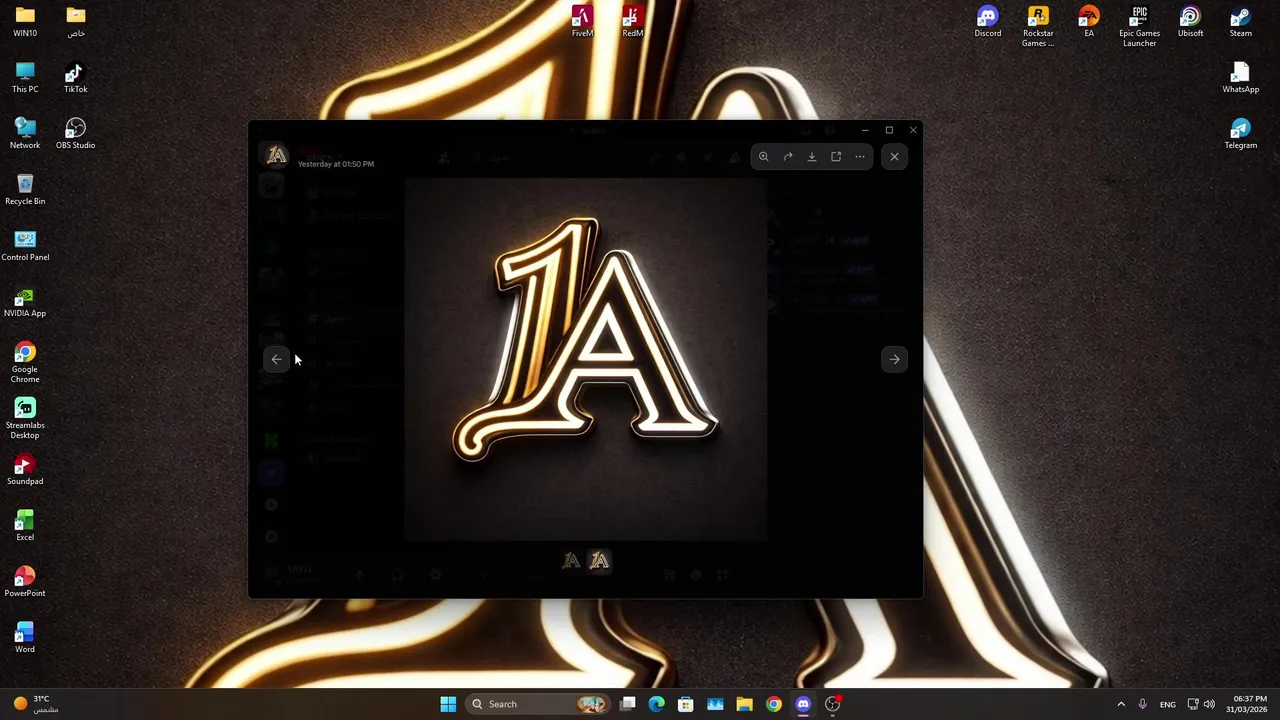Screen dimensions: 1280x720
Task: Select the Control Panel desktop icon
Action: coord(25,245)
